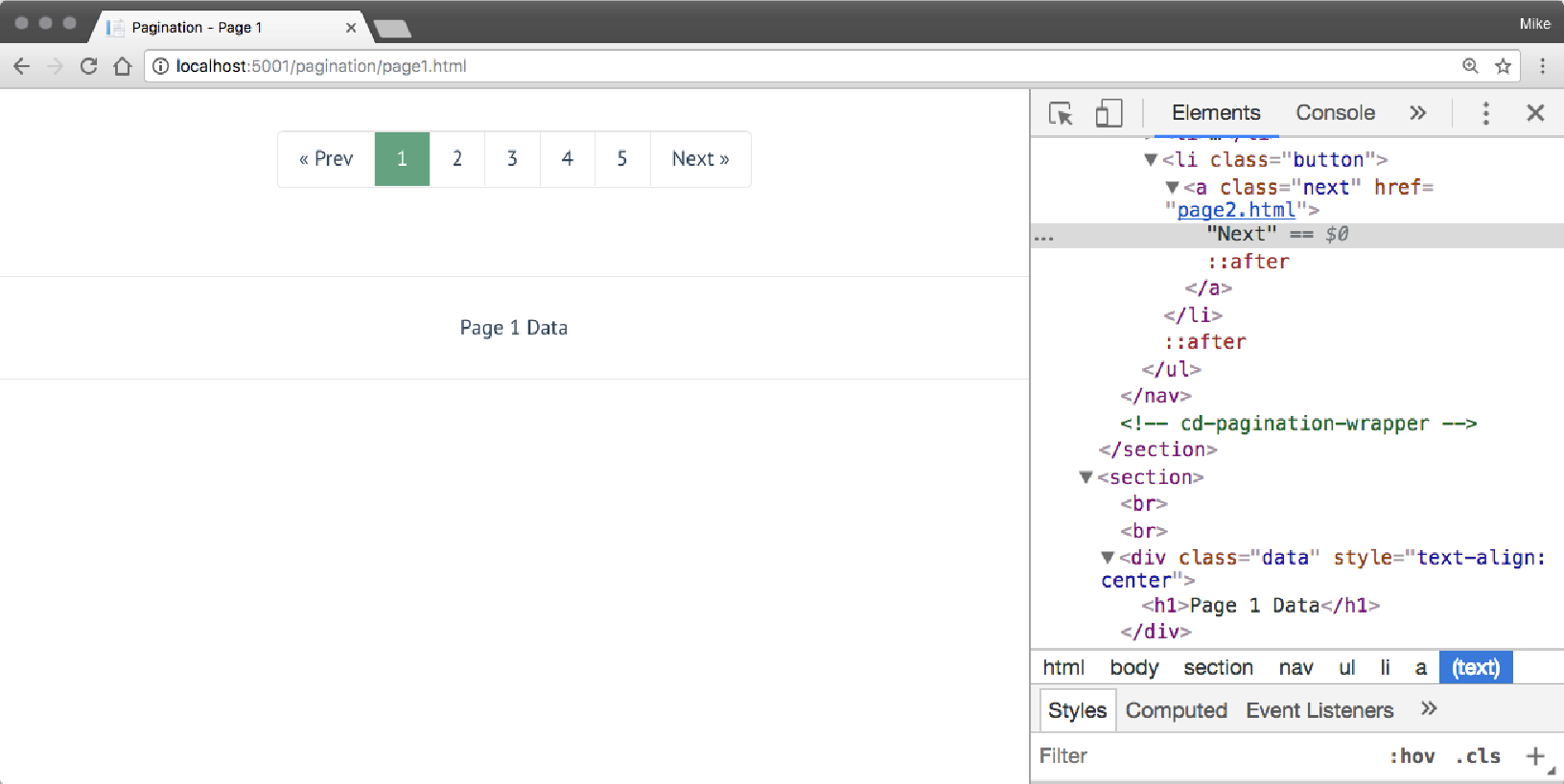
Task: Open a new browser tab
Action: tap(392, 29)
